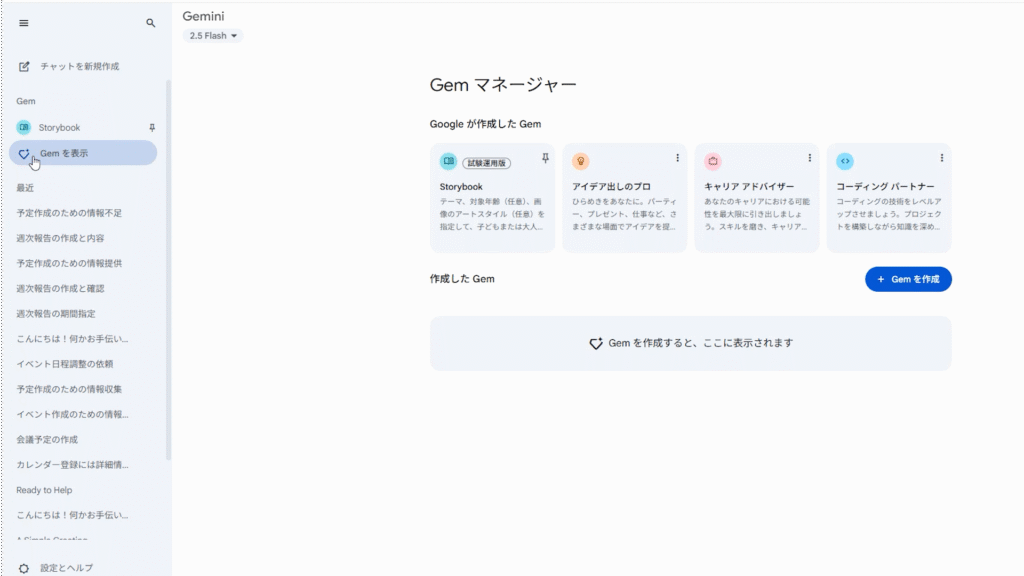
Task: Click the キャリア アドバイザー card icon
Action: (x=713, y=161)
